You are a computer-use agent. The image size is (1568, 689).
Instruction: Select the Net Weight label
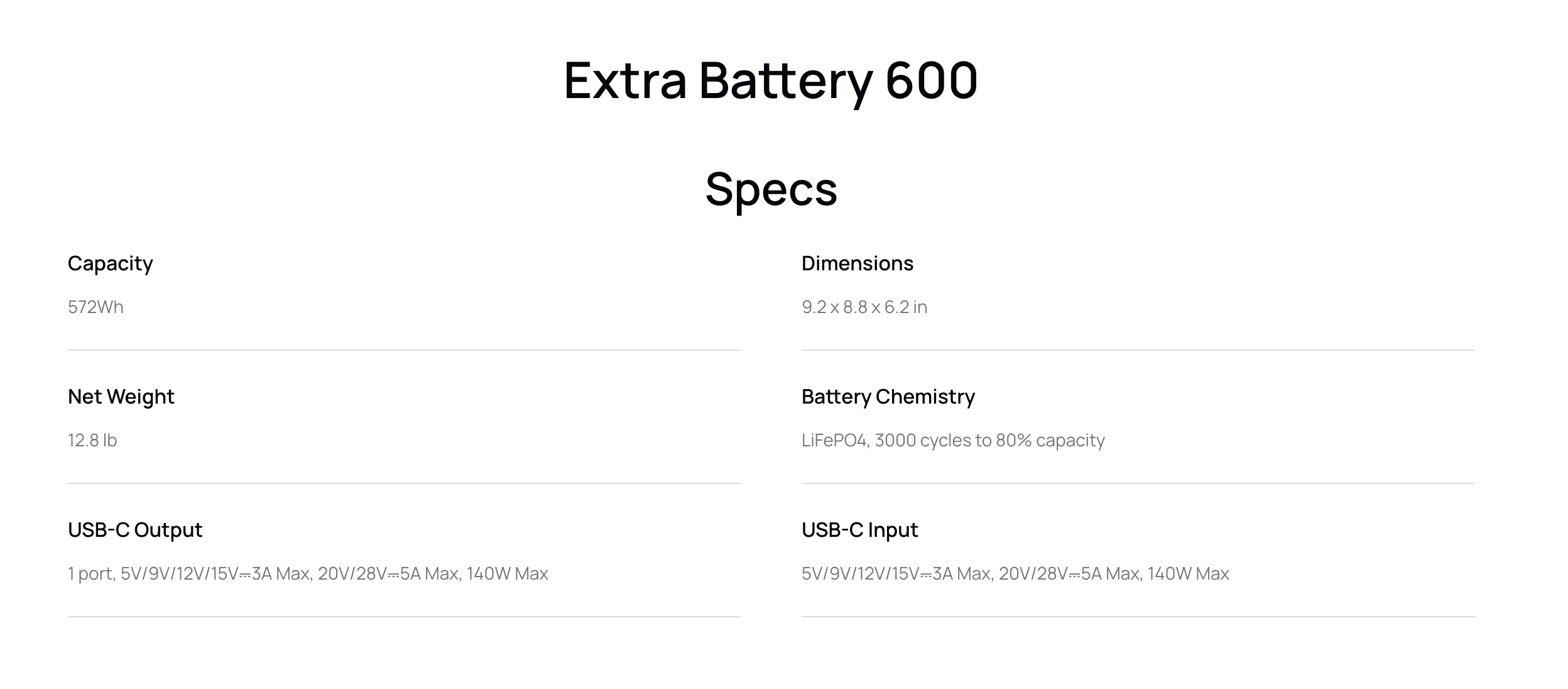tap(121, 397)
